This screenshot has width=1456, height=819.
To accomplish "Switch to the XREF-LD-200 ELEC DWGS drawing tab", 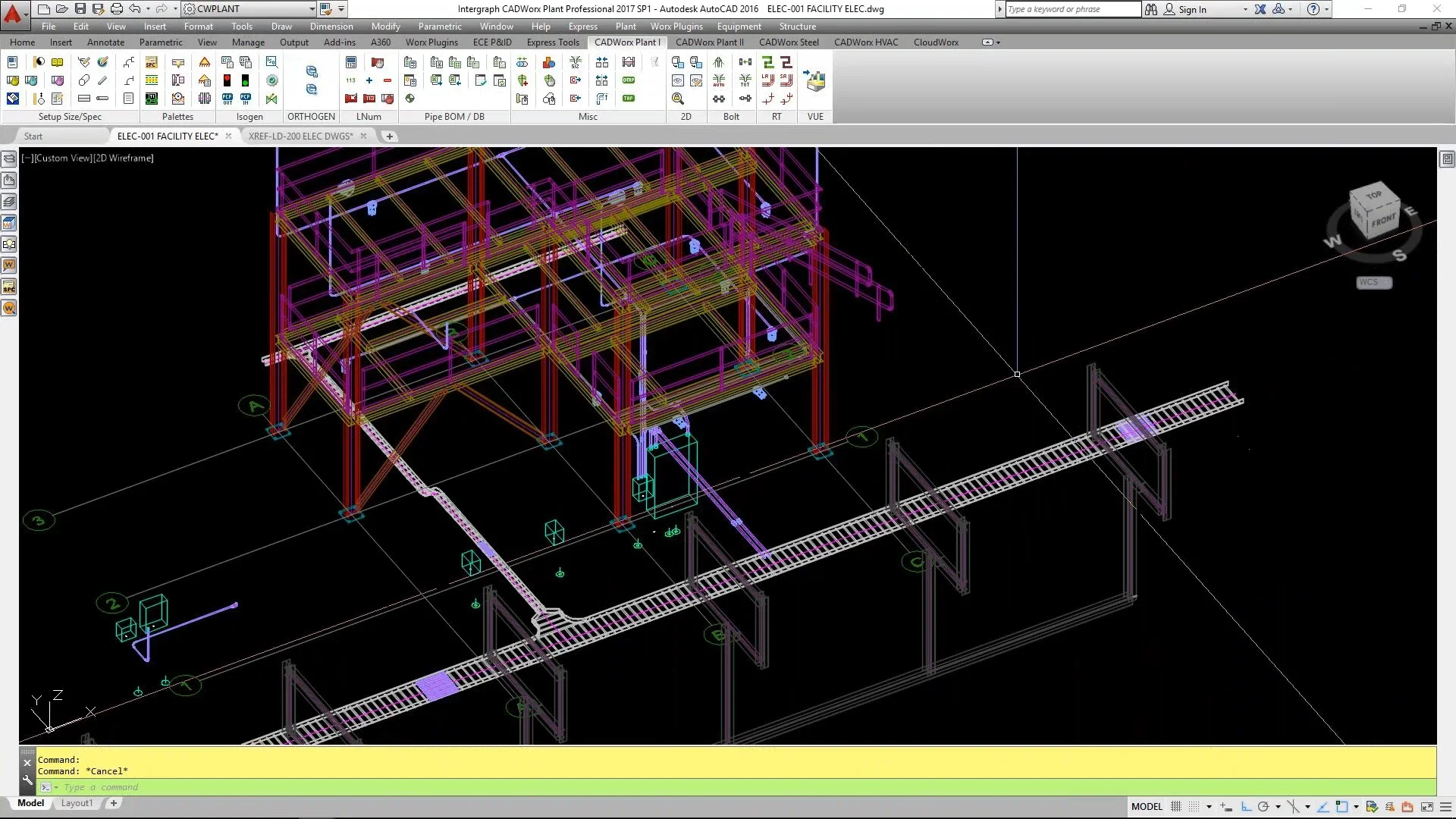I will [301, 136].
